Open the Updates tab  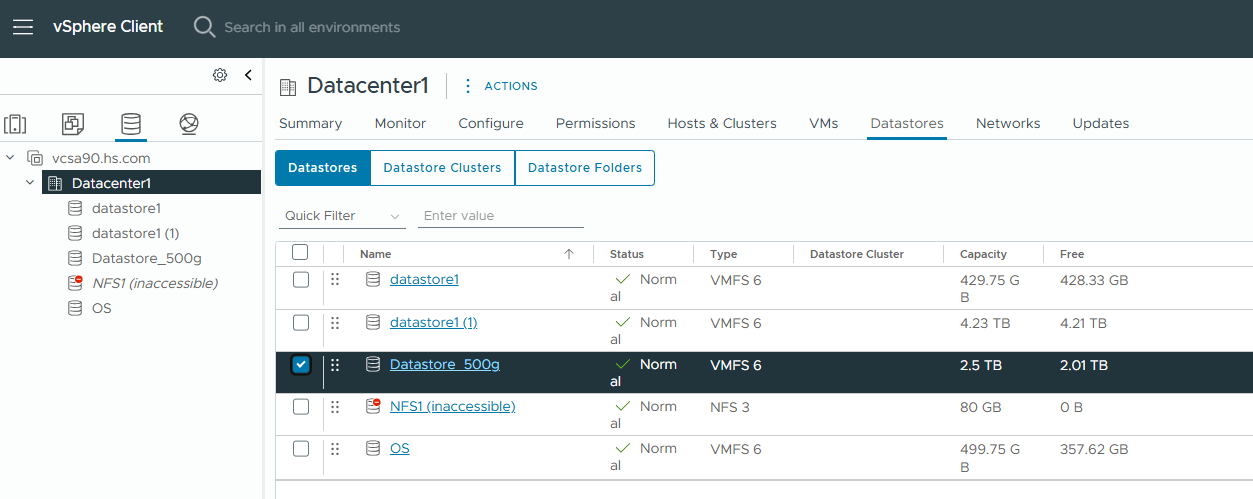tap(1101, 124)
